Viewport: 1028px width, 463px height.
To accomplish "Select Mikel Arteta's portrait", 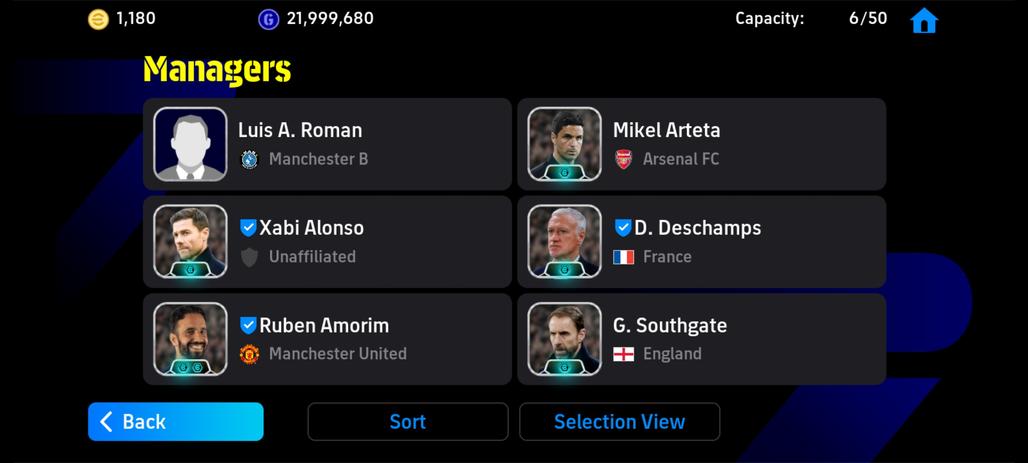I will tap(564, 144).
